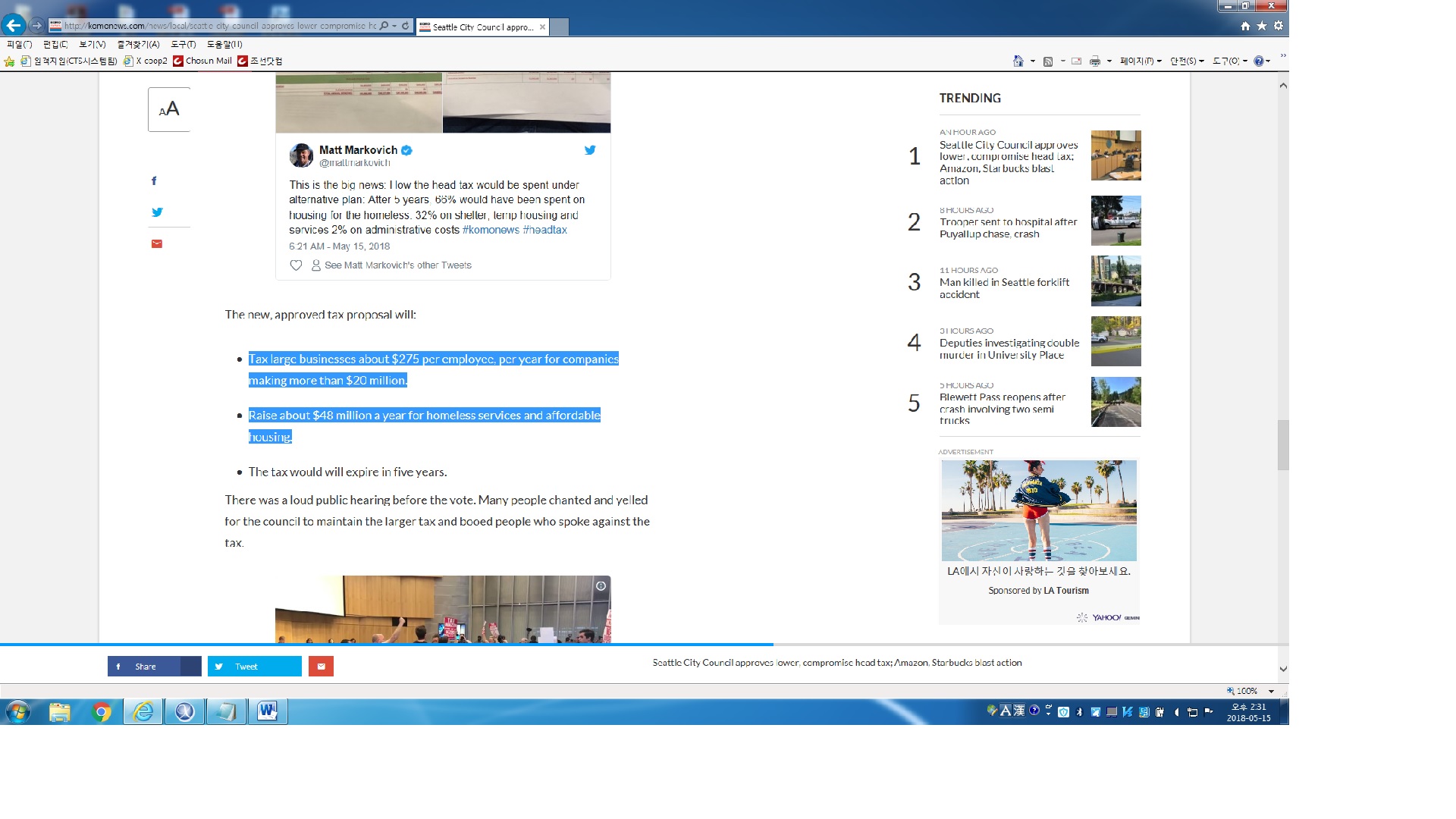Image resolution: width=1456 pixels, height=819 pixels.
Task: Click the red email icon in the left sidebar
Action: pyautogui.click(x=157, y=244)
